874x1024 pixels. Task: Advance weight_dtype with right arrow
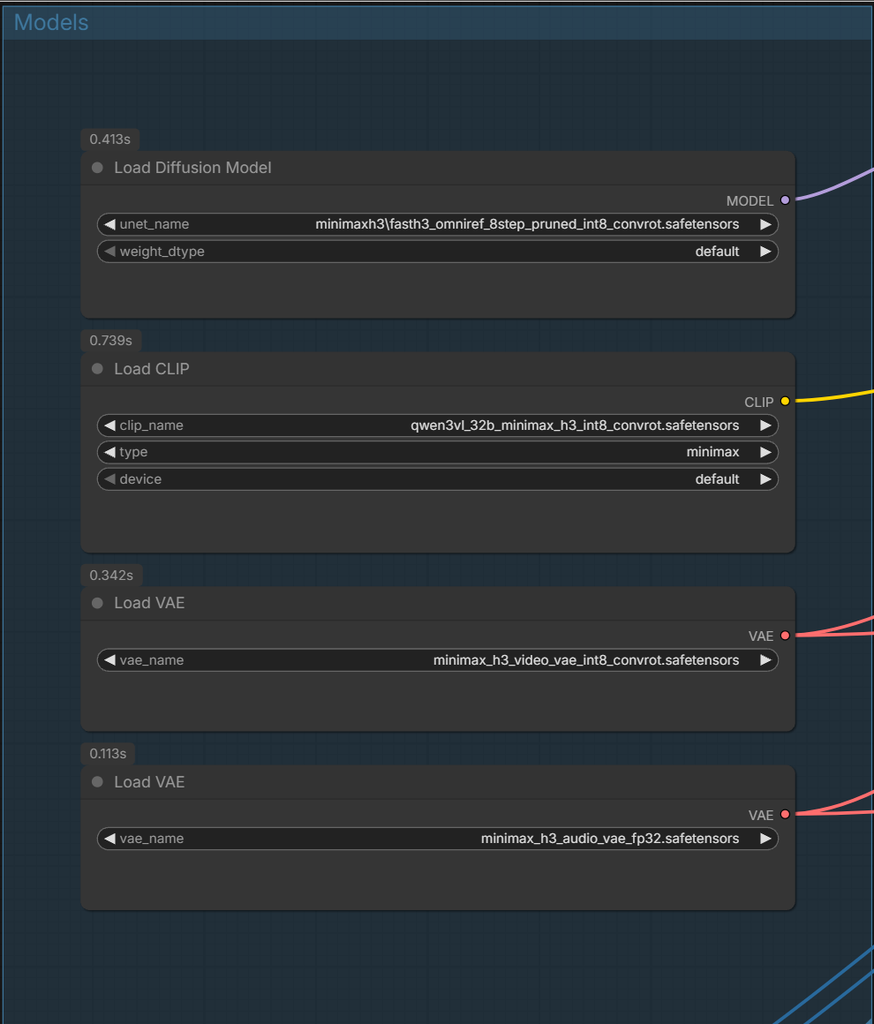click(x=766, y=251)
